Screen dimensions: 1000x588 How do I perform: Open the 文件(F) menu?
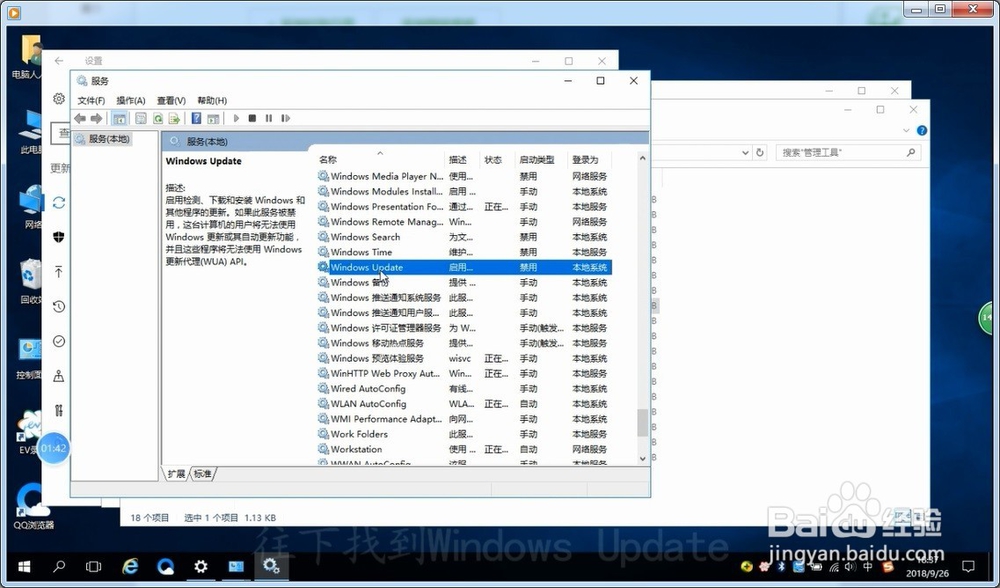91,101
